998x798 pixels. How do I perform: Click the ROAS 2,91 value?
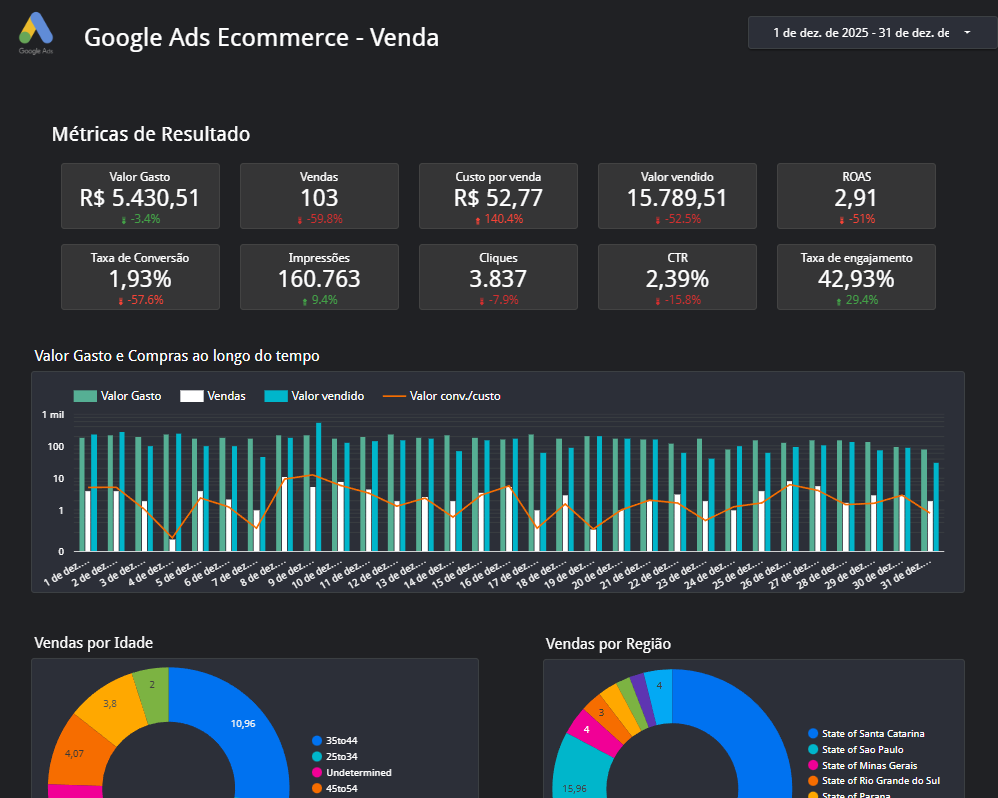pos(855,198)
